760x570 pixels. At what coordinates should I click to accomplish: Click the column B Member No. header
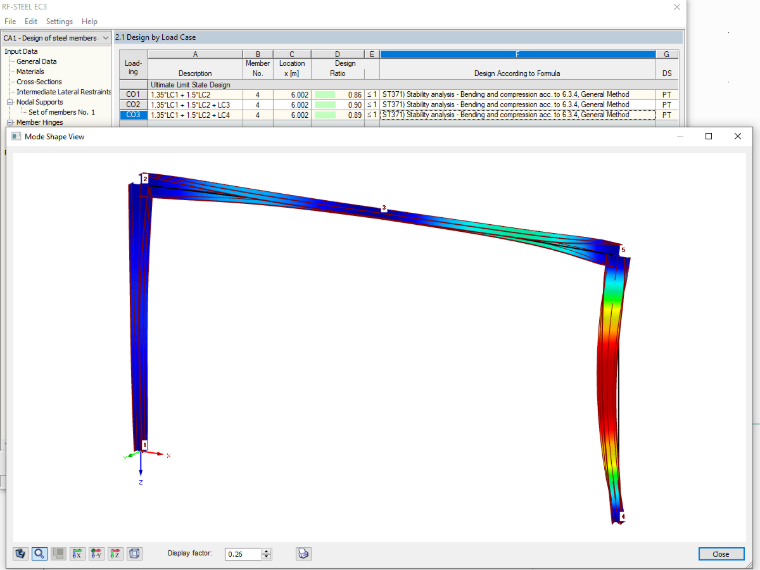click(x=258, y=54)
